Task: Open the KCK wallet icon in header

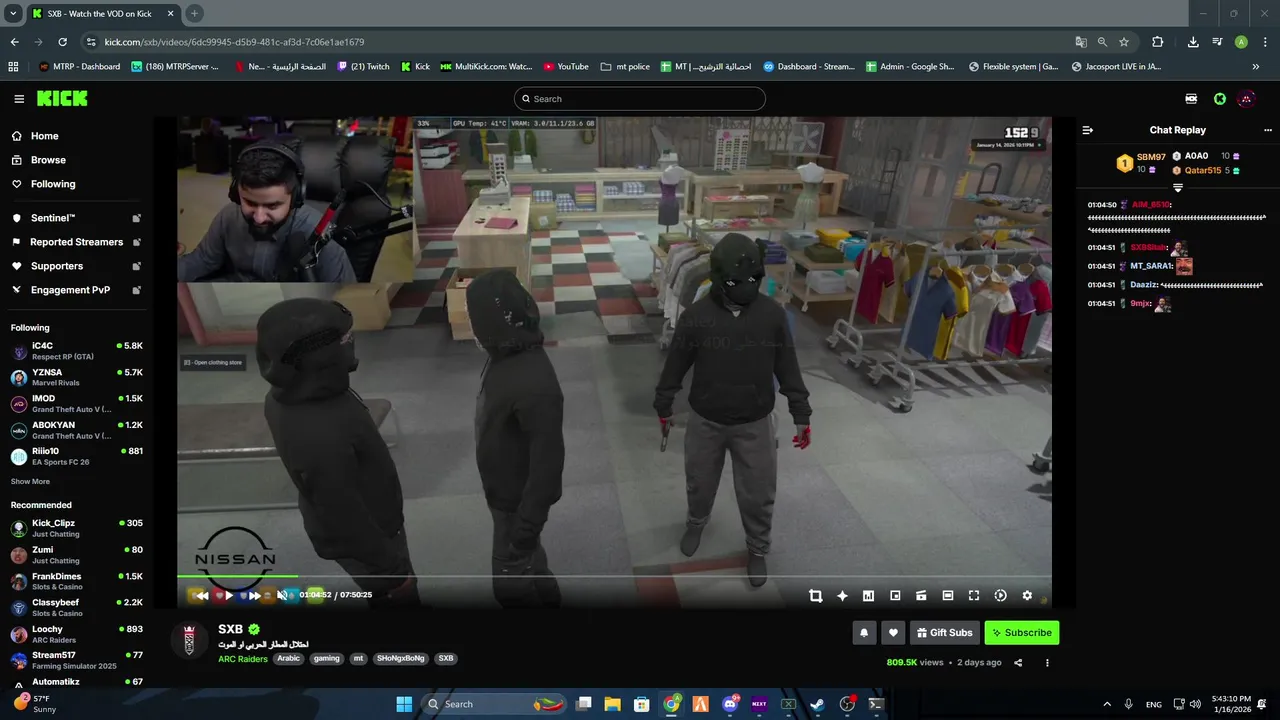Action: tap(1191, 99)
